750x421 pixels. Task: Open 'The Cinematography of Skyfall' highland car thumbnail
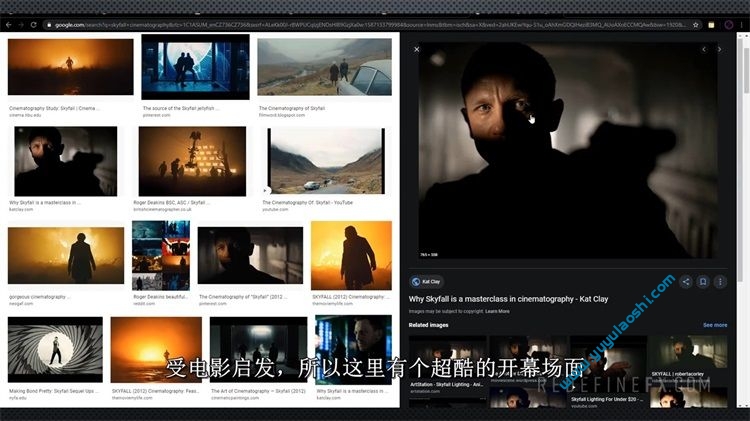(324, 67)
